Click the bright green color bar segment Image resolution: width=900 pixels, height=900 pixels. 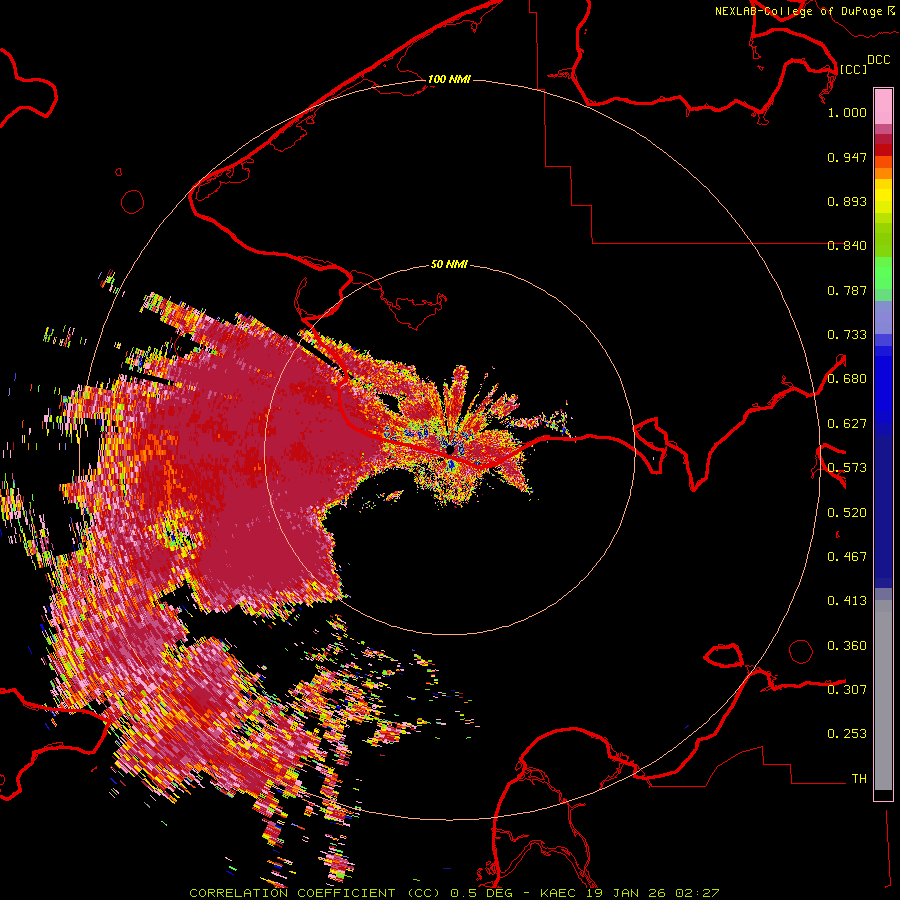click(x=883, y=273)
